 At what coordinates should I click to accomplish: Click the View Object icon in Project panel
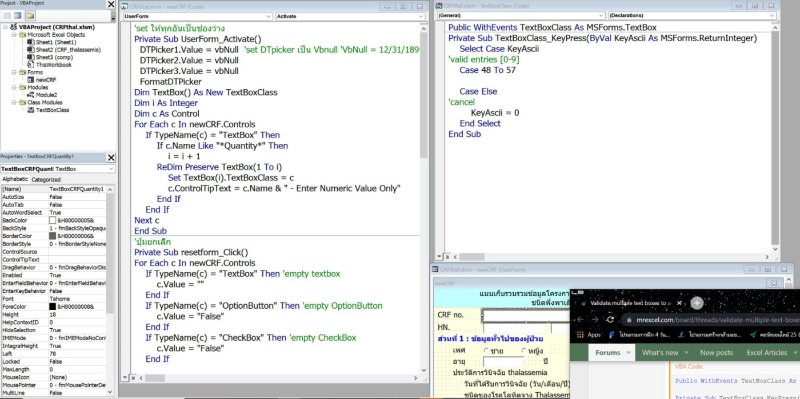(18, 16)
